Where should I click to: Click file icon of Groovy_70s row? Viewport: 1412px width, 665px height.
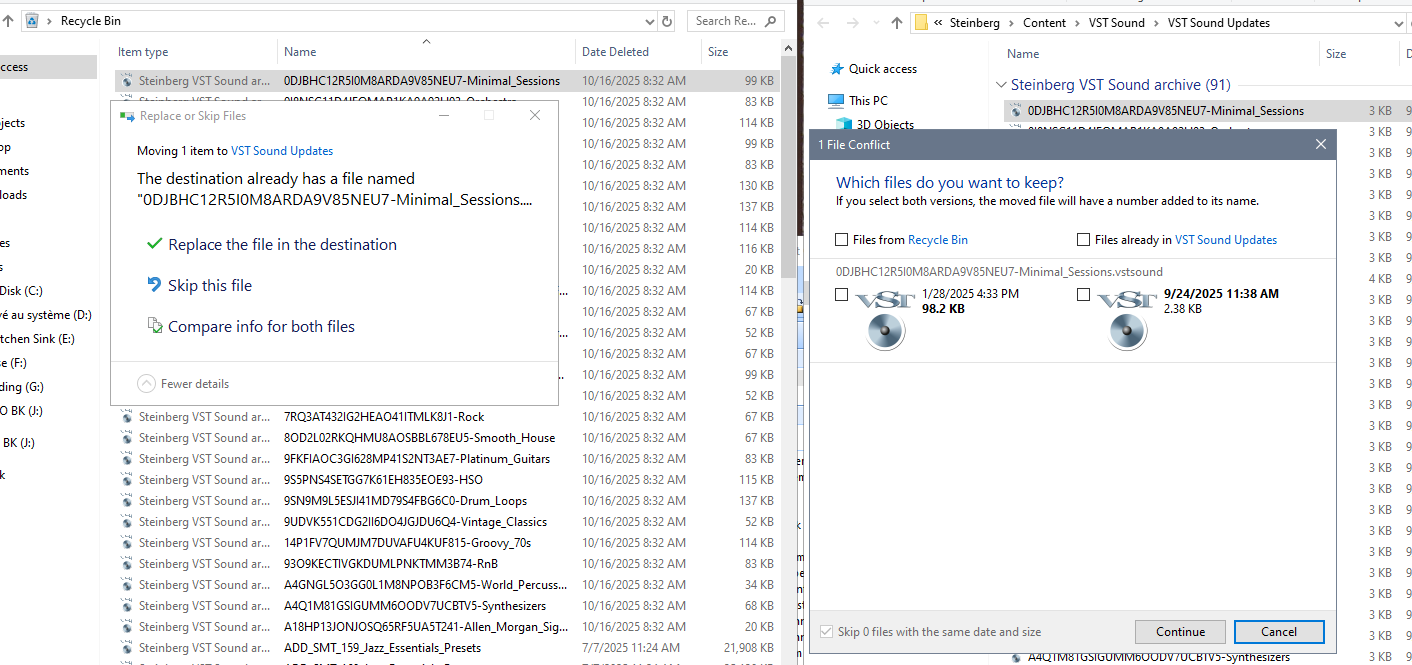(127, 543)
